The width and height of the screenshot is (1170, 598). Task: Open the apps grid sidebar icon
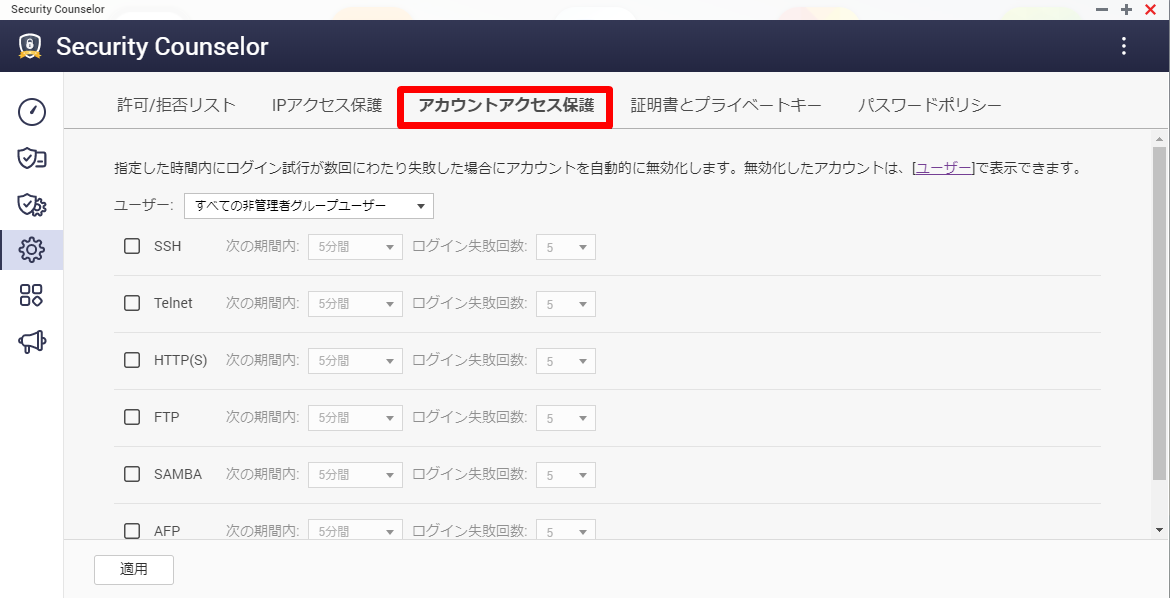31,295
